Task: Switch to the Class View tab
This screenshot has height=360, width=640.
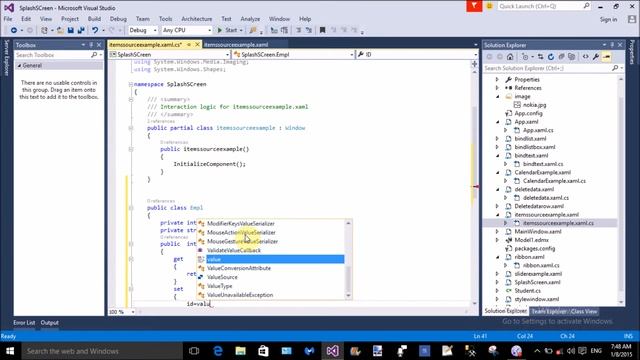Action: [x=584, y=311]
